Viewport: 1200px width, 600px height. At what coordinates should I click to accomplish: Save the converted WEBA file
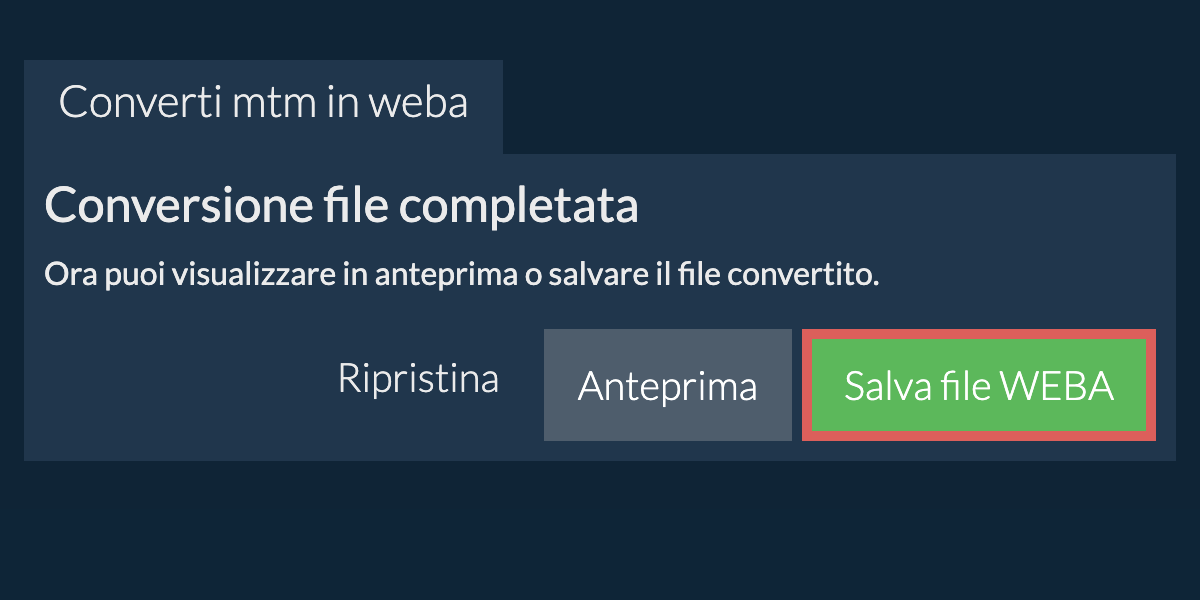tap(978, 385)
